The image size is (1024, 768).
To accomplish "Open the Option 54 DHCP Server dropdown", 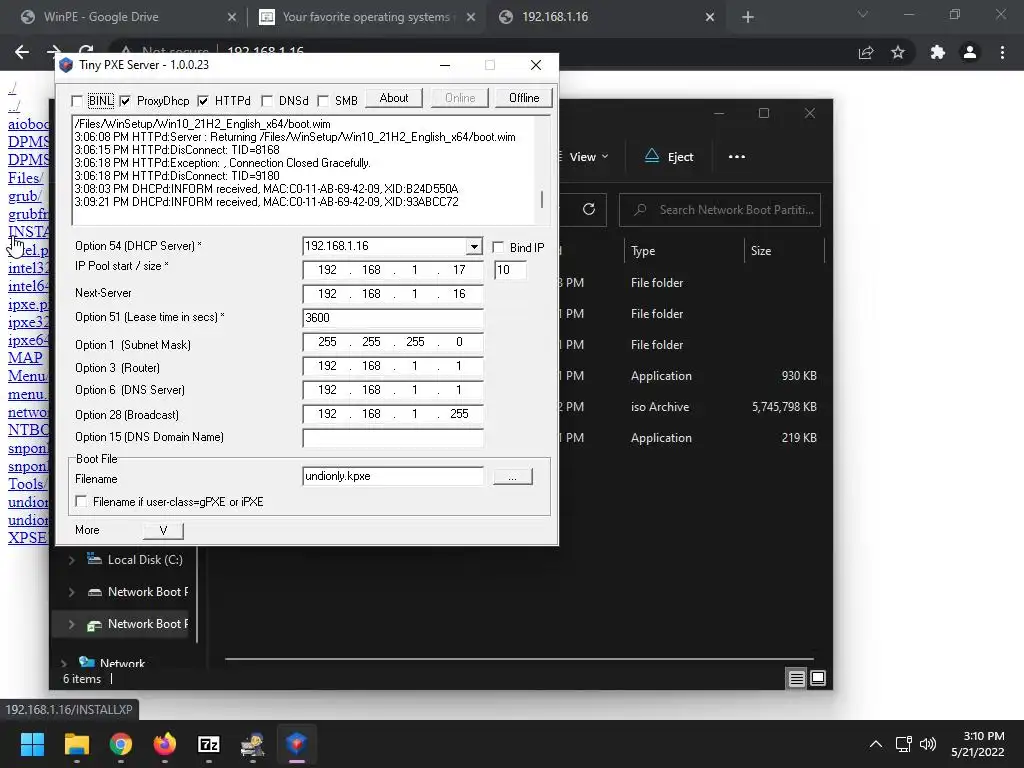I will coord(474,246).
